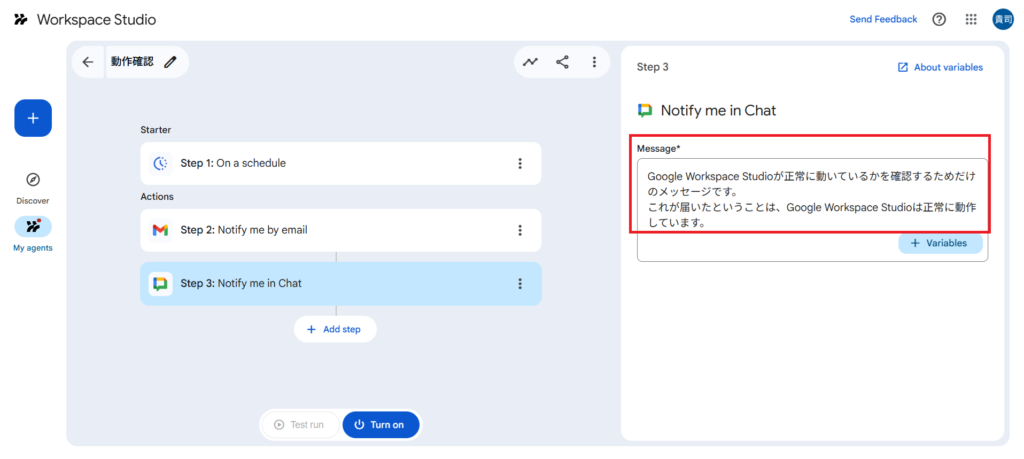
Task: Open more options for Step 2
Action: point(520,230)
